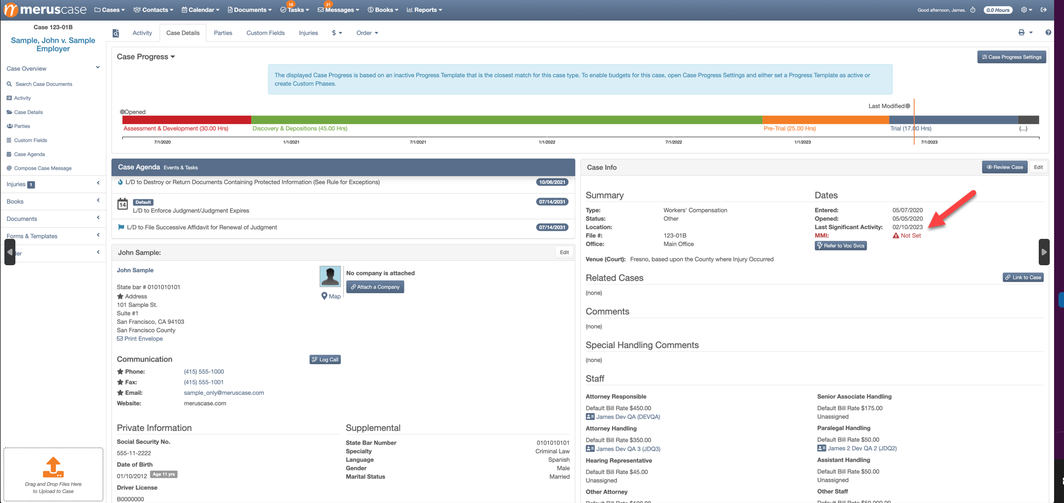Click the Review Case button

1004,167
